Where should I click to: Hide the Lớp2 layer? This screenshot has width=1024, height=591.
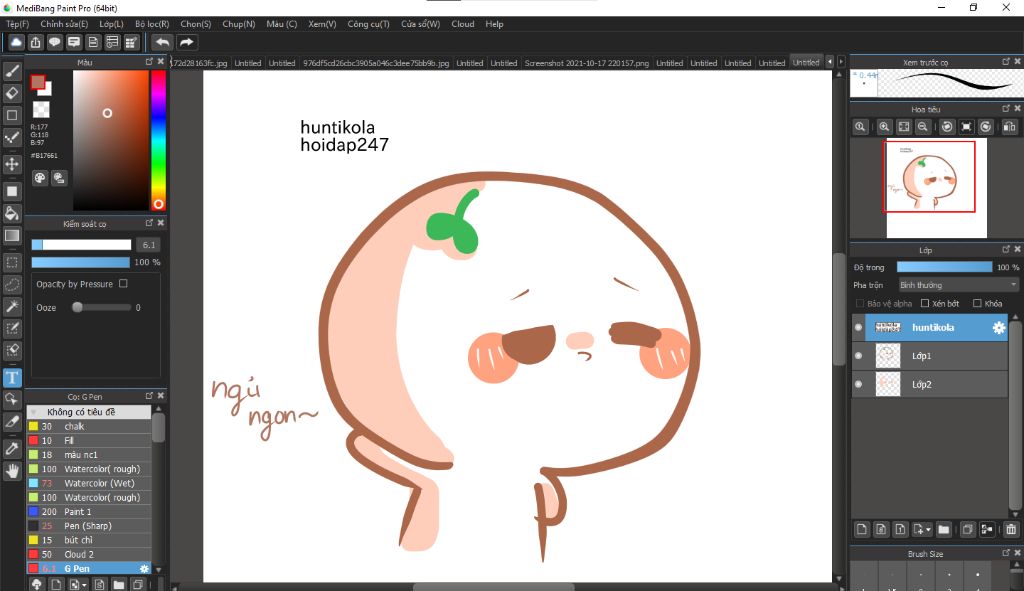click(859, 384)
